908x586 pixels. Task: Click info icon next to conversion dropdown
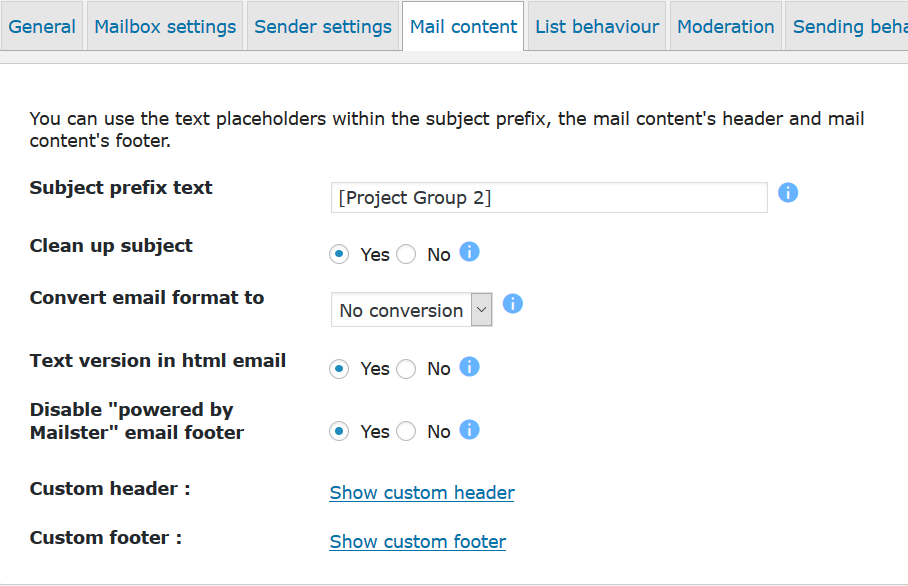coord(513,304)
